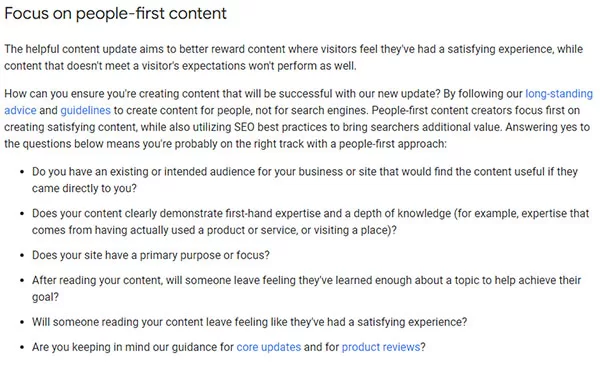
Task: Click the bullet dot before 'Does your content'
Action: [x=22, y=214]
